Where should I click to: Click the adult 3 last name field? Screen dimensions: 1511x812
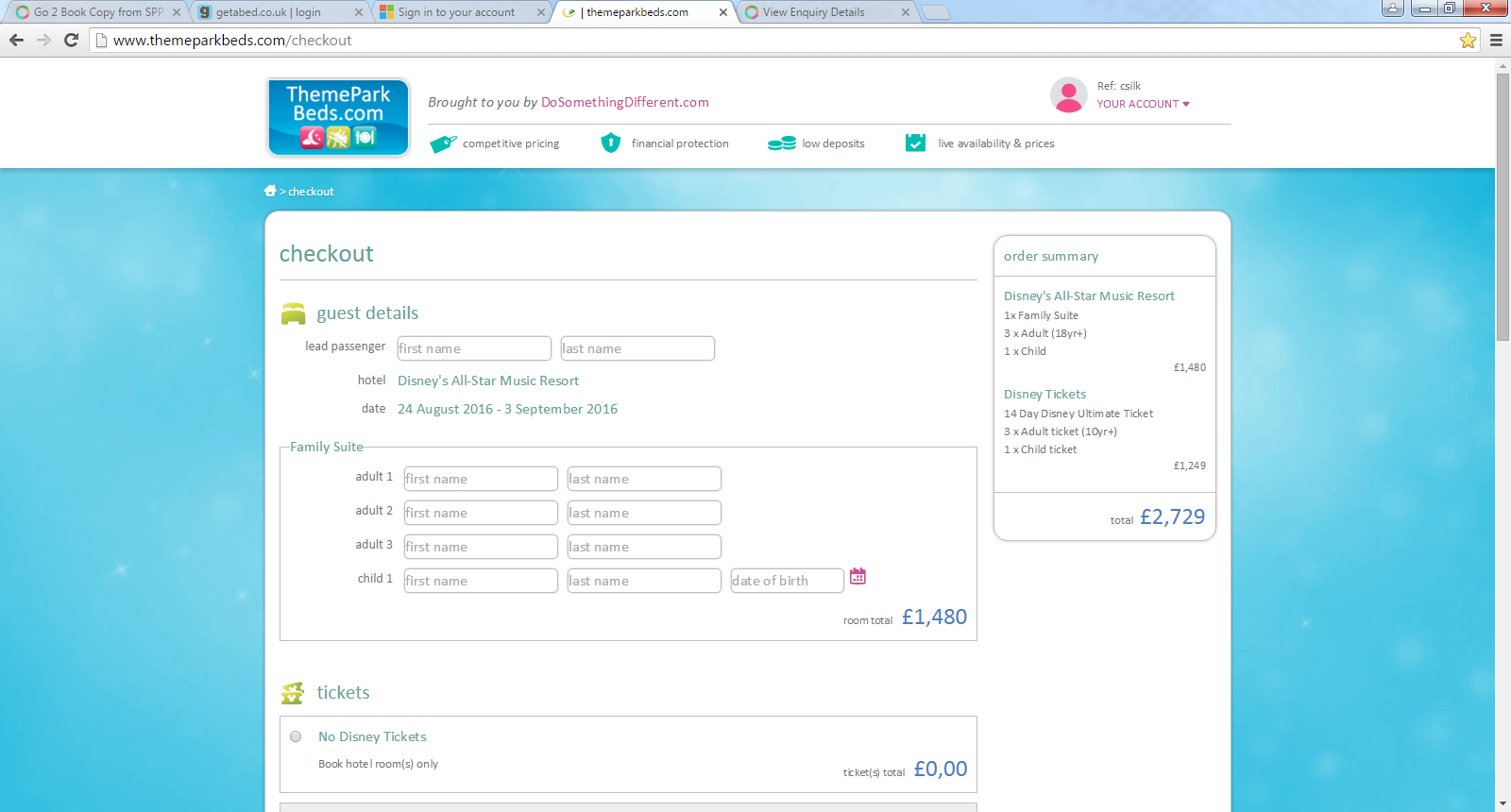tap(644, 547)
